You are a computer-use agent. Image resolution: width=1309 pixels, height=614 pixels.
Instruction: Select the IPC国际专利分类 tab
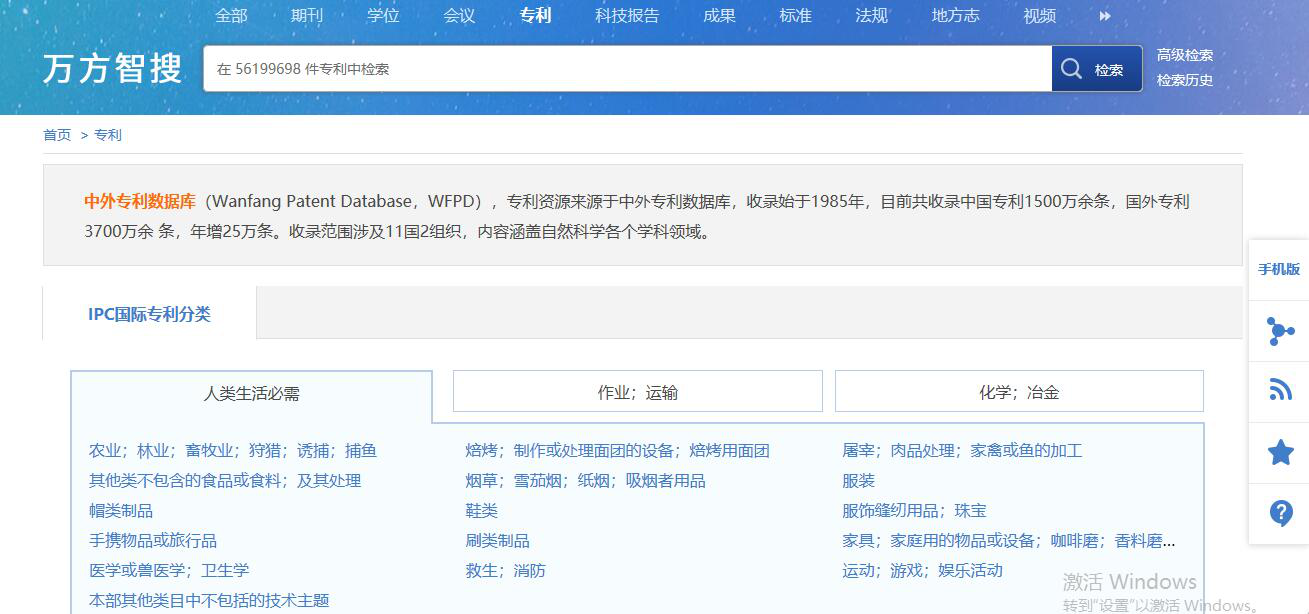click(149, 314)
